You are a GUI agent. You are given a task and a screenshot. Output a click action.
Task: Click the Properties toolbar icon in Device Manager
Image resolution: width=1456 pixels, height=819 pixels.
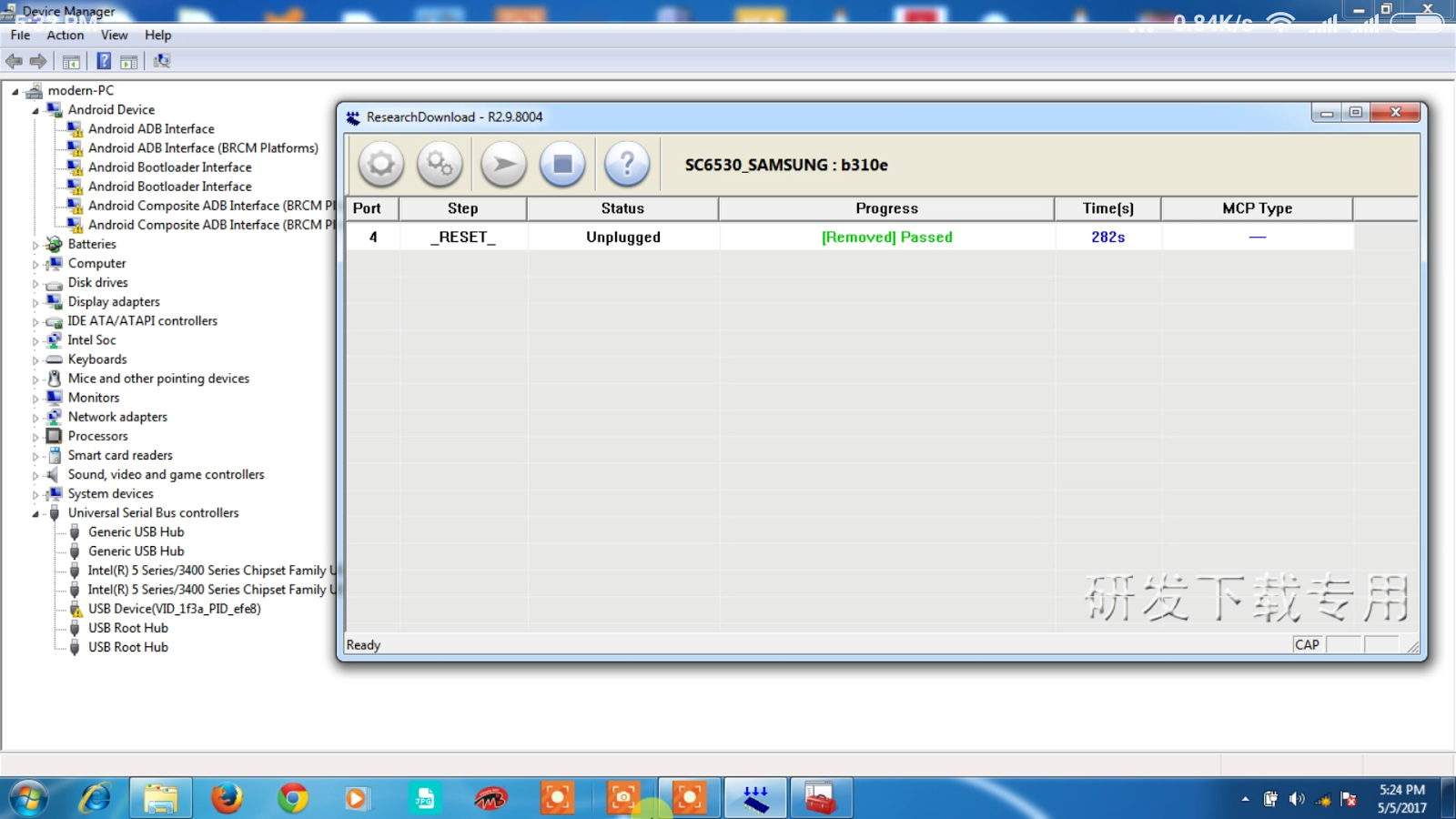129,62
